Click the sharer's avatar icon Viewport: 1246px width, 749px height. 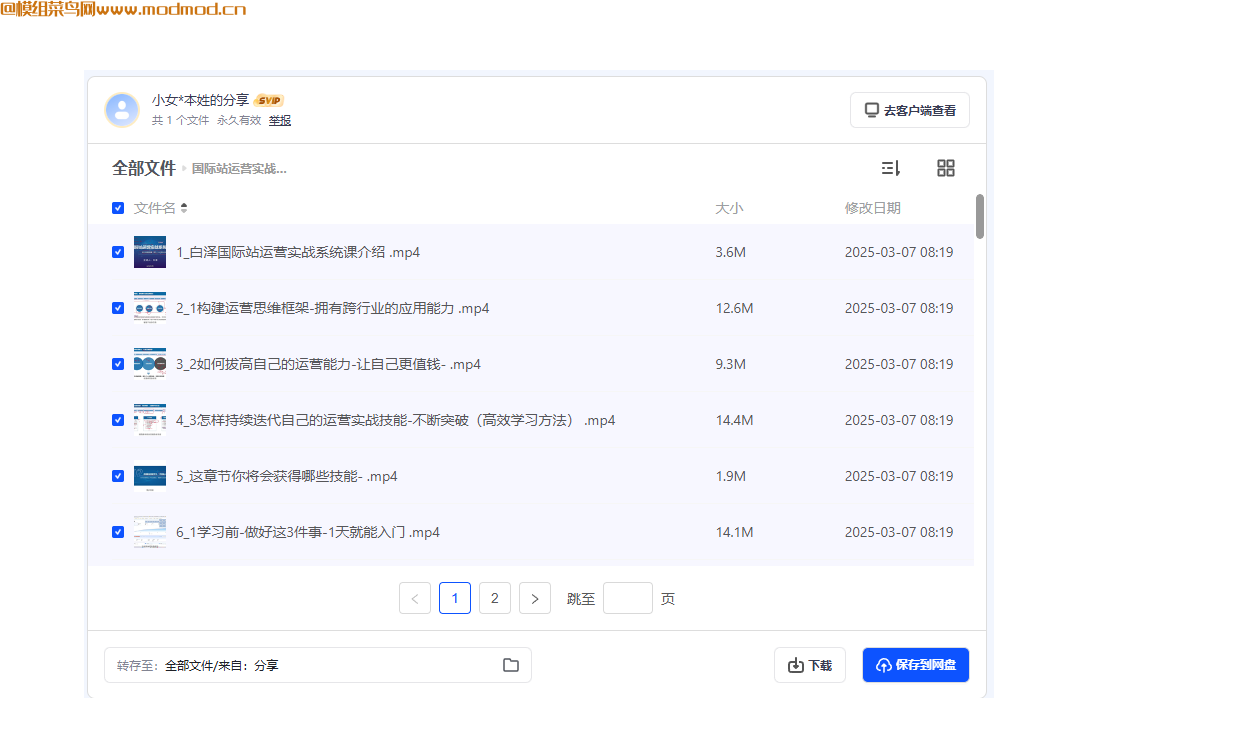[122, 110]
